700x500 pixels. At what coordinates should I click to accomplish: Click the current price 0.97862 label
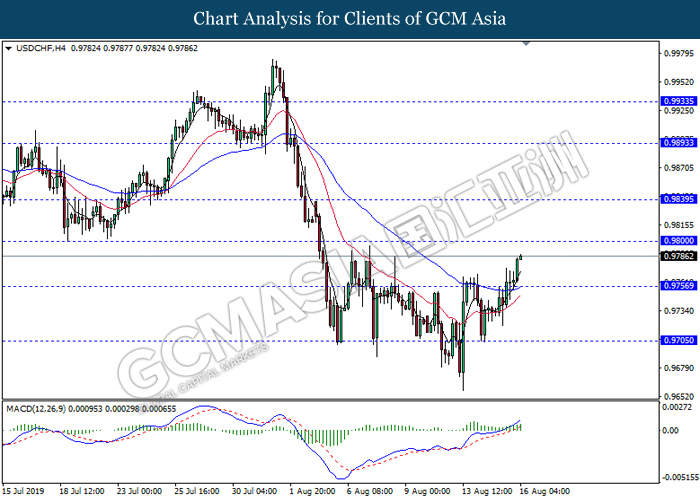tap(679, 256)
